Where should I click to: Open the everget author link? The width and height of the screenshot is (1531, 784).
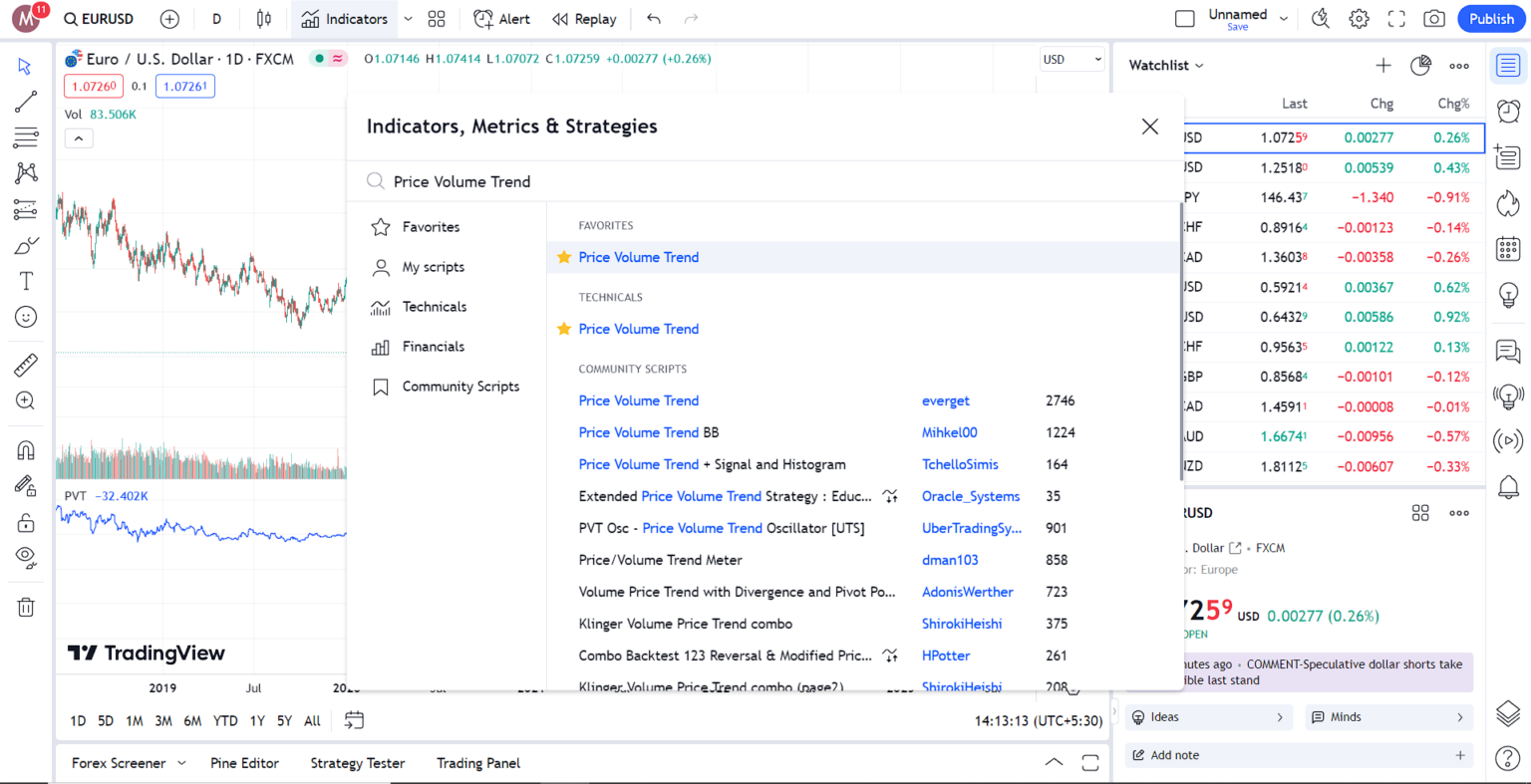click(x=945, y=400)
